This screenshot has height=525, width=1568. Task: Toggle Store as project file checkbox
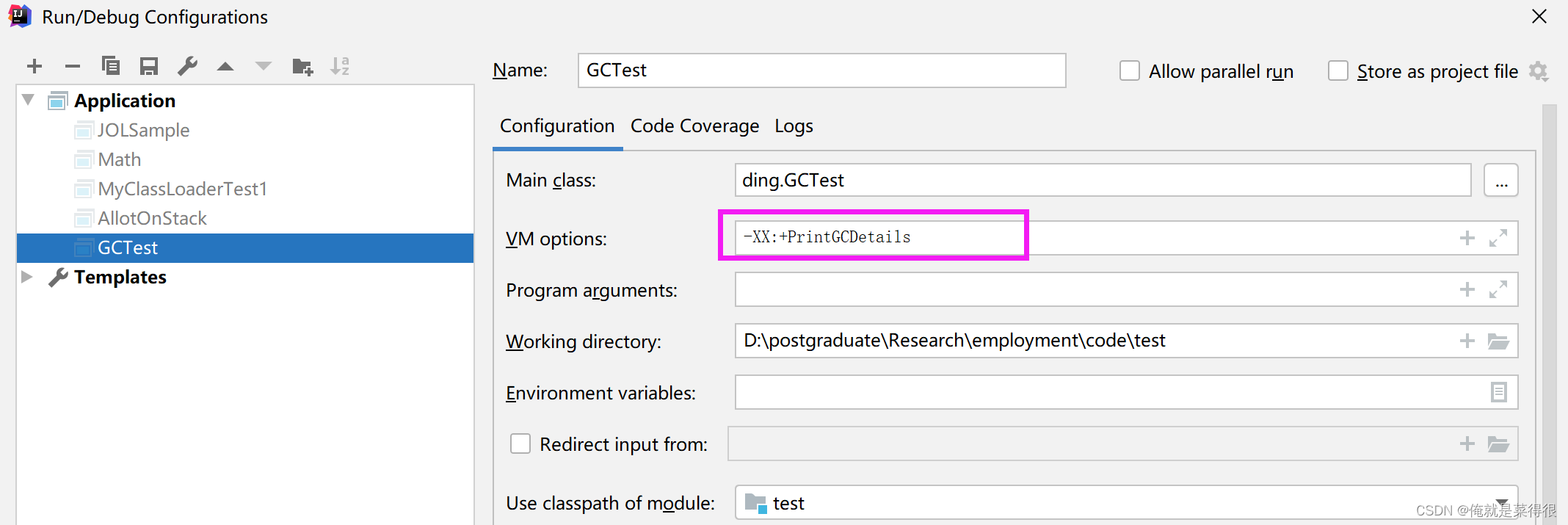click(1338, 71)
